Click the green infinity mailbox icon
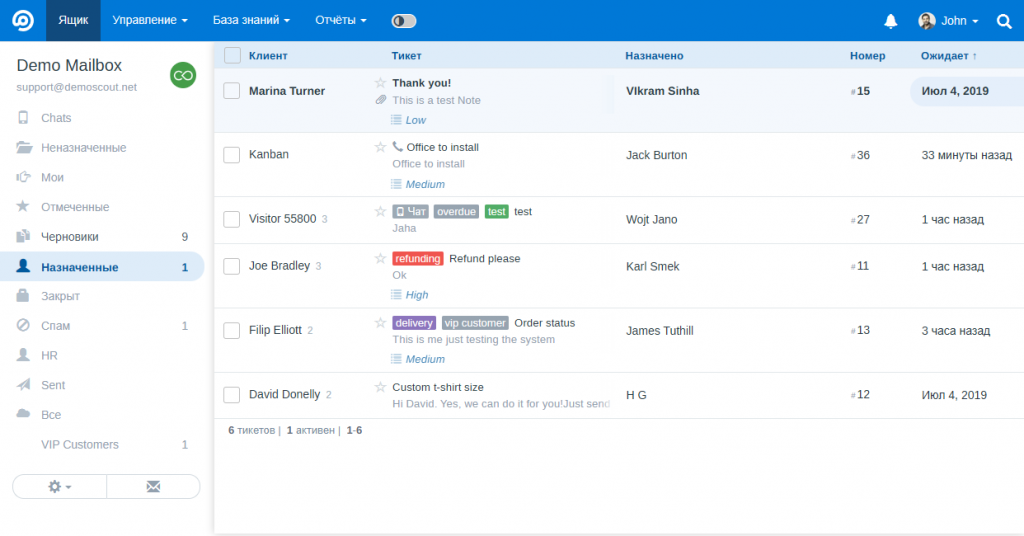 [x=183, y=75]
